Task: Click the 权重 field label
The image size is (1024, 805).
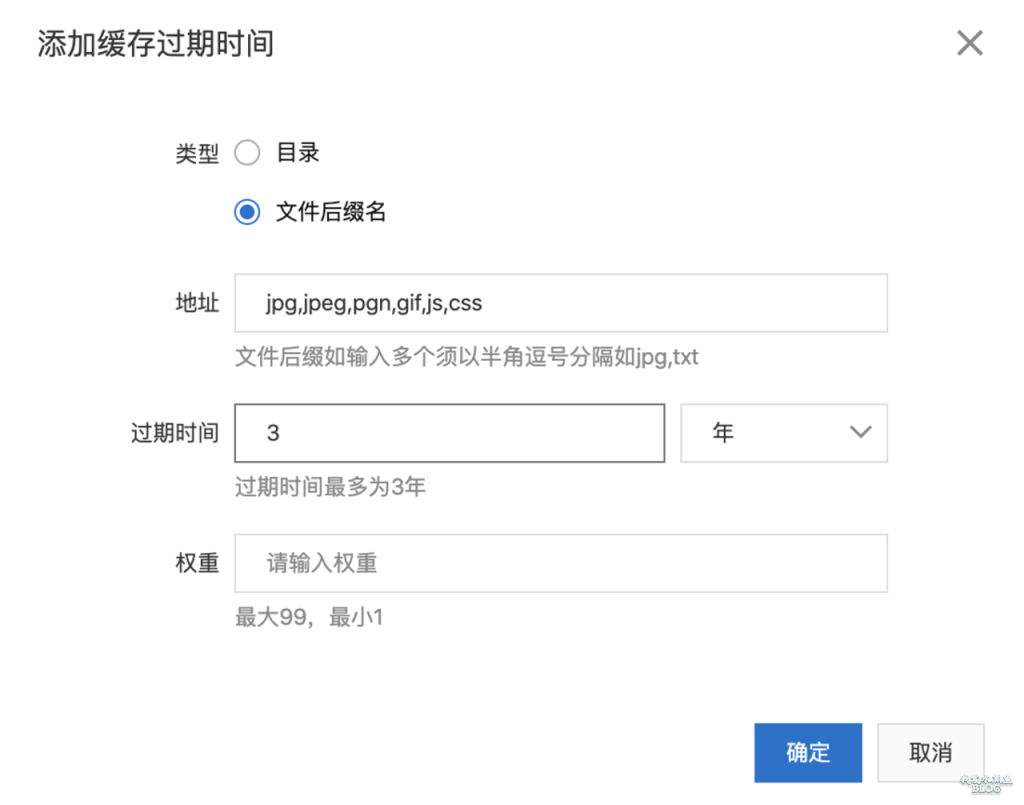Action: click(196, 563)
